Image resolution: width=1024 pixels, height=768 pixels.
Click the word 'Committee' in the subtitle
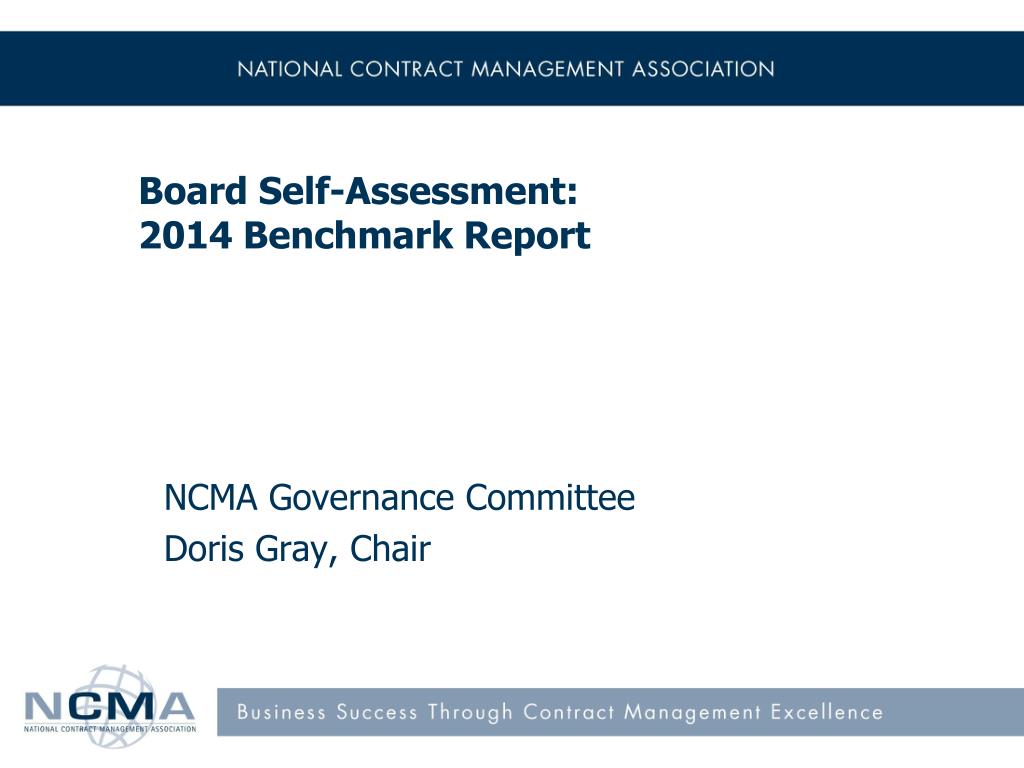pyautogui.click(x=549, y=498)
